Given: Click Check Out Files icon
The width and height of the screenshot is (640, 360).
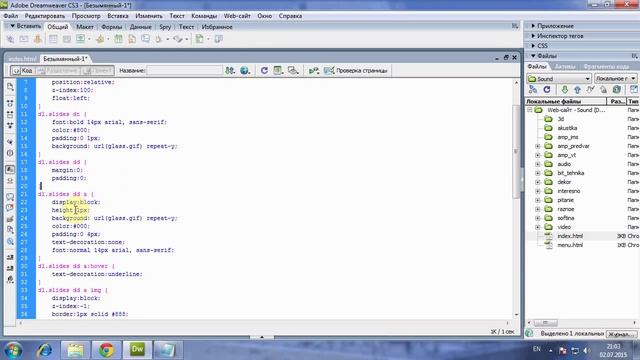Looking at the screenshot, I should (x=590, y=89).
